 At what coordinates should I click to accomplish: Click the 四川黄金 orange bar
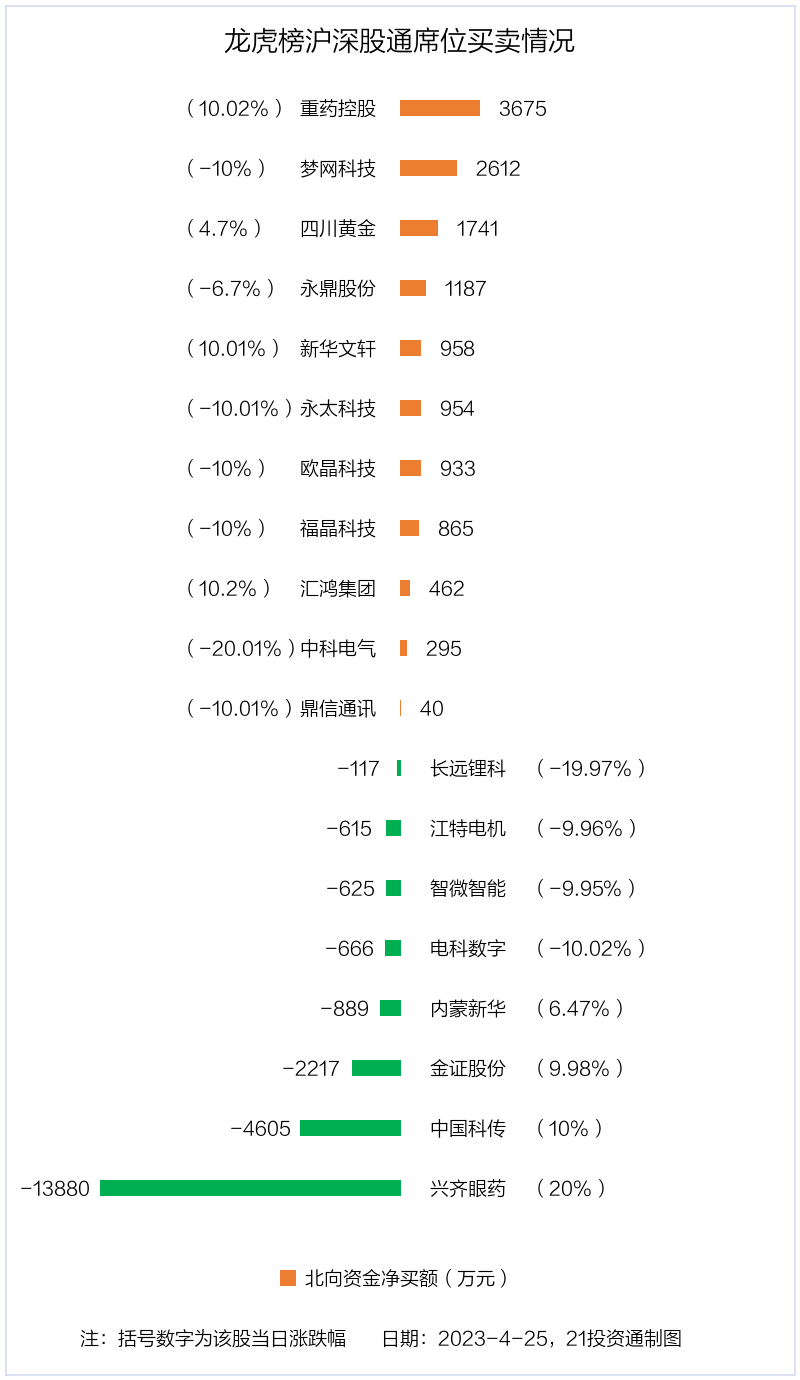click(x=419, y=228)
